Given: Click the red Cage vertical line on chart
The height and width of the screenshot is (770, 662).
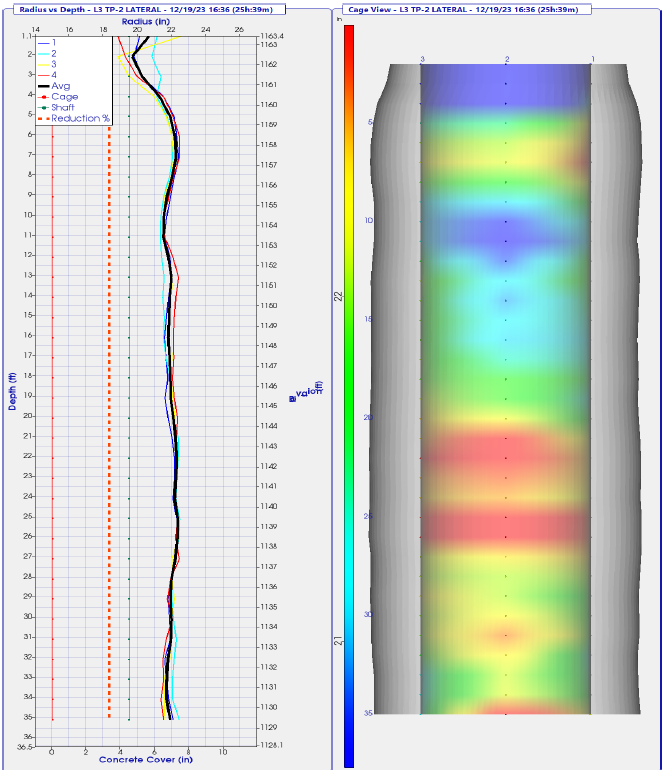Looking at the screenshot, I should point(53,422).
